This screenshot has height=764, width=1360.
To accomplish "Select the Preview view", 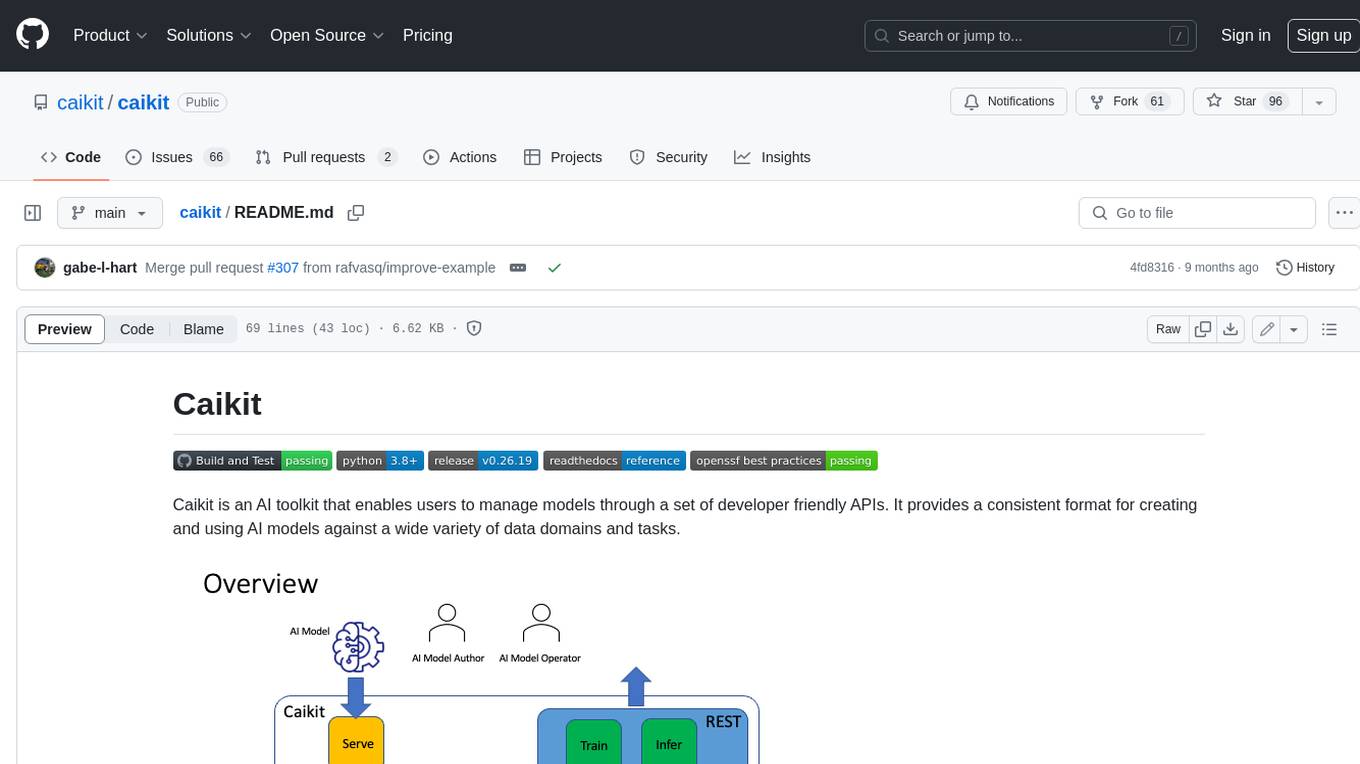I will click(65, 329).
